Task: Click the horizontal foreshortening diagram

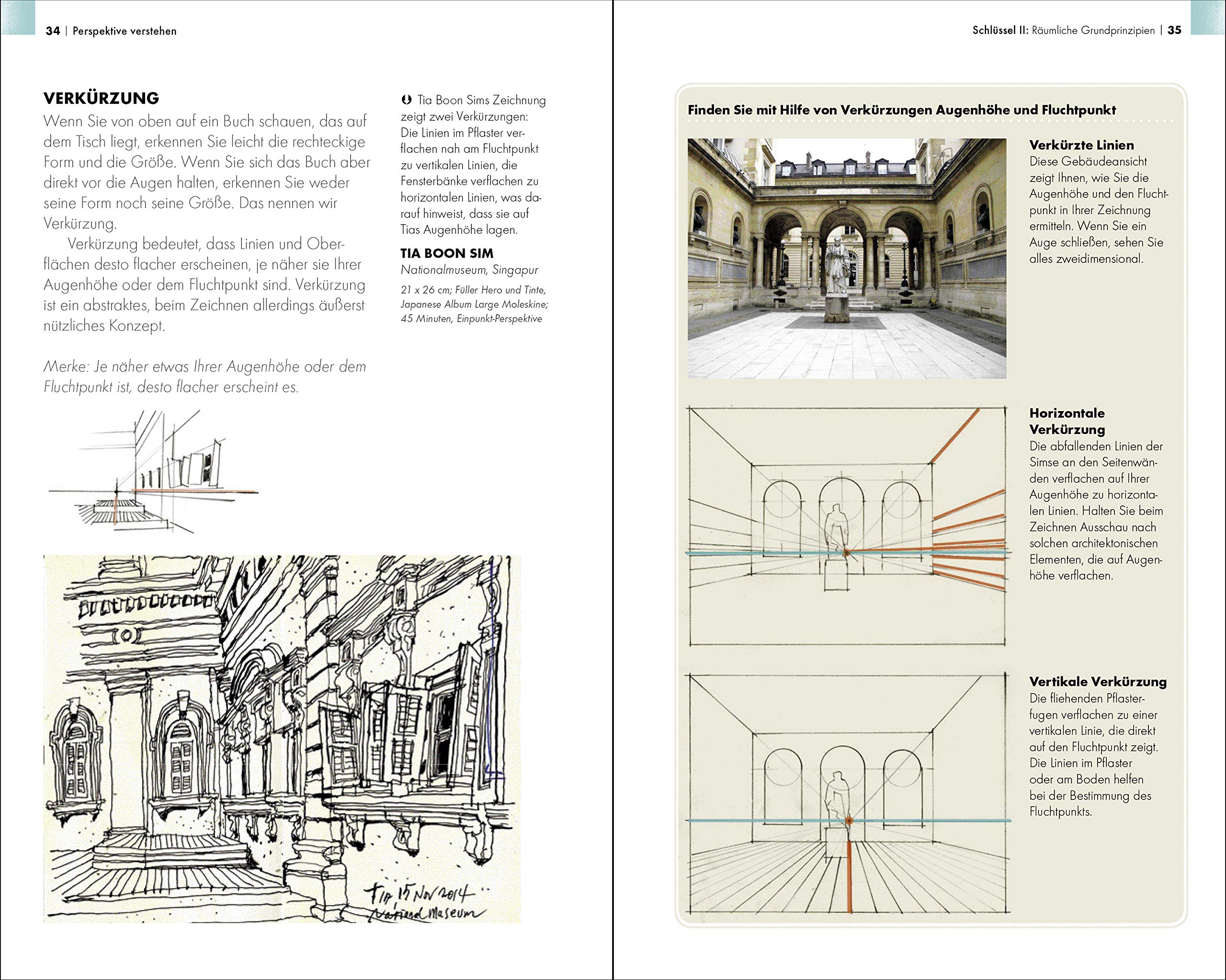Action: click(847, 526)
